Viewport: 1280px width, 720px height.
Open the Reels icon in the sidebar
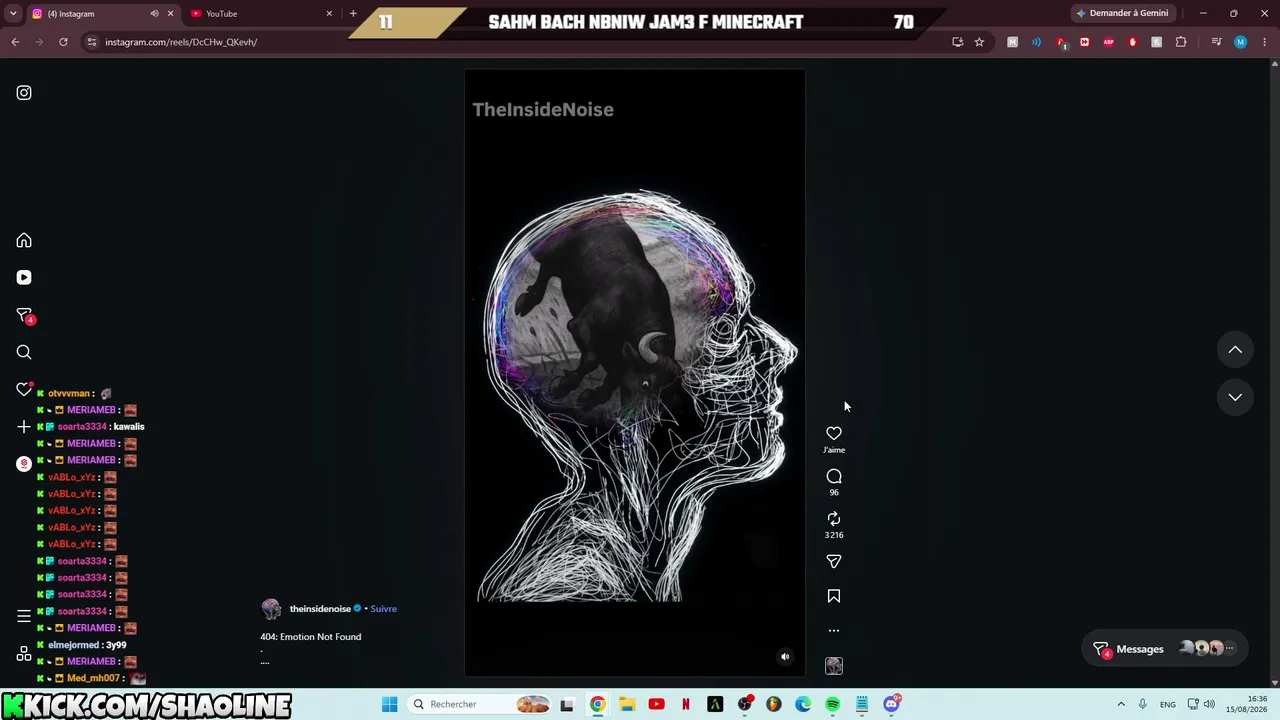pos(24,278)
